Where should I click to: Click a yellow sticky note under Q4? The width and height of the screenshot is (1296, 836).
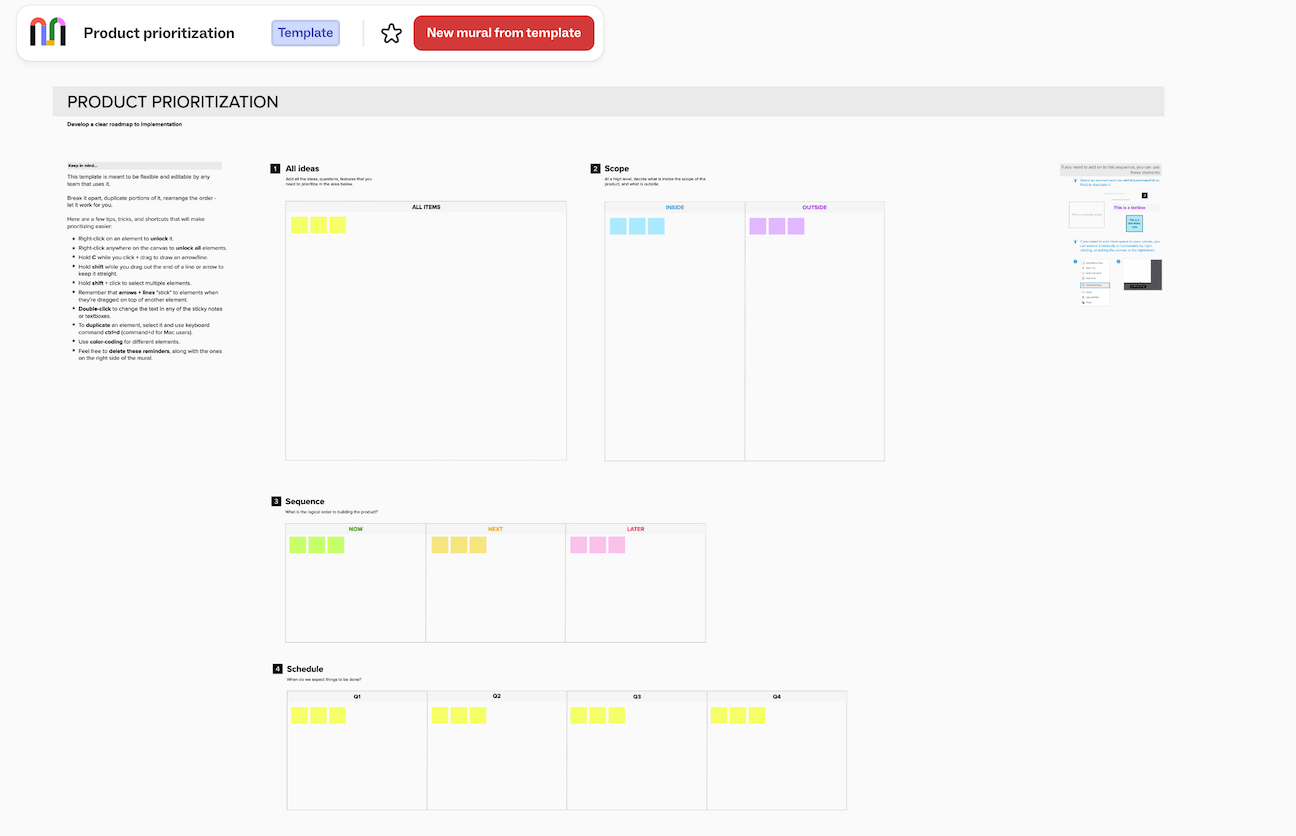click(x=719, y=715)
